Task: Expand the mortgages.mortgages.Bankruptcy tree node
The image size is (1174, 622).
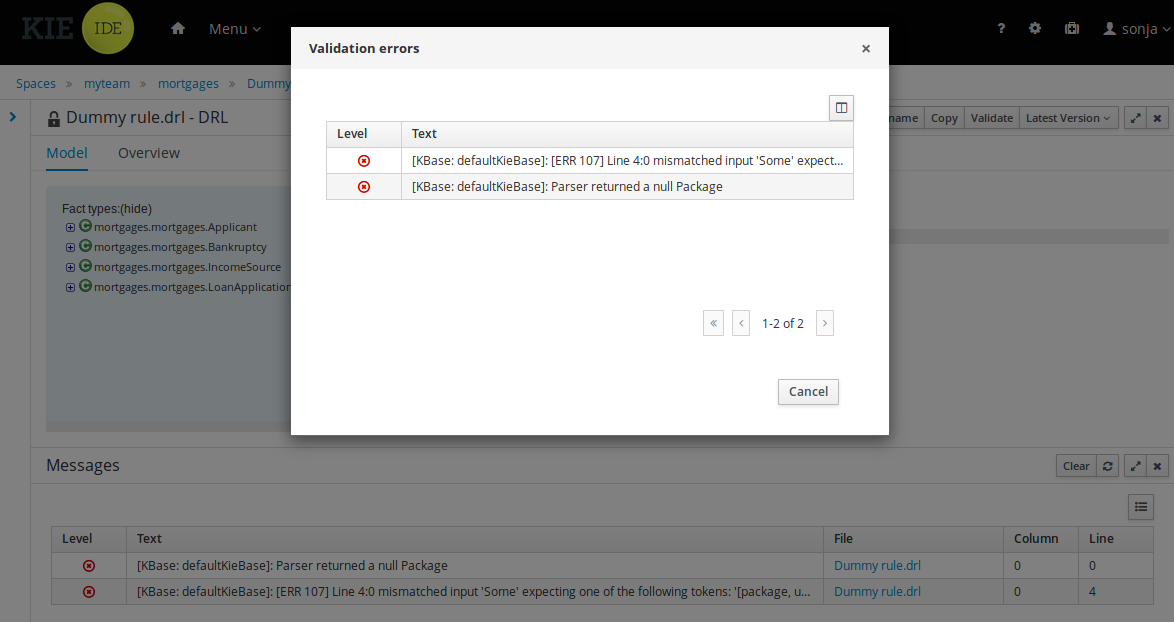Action: 70,248
